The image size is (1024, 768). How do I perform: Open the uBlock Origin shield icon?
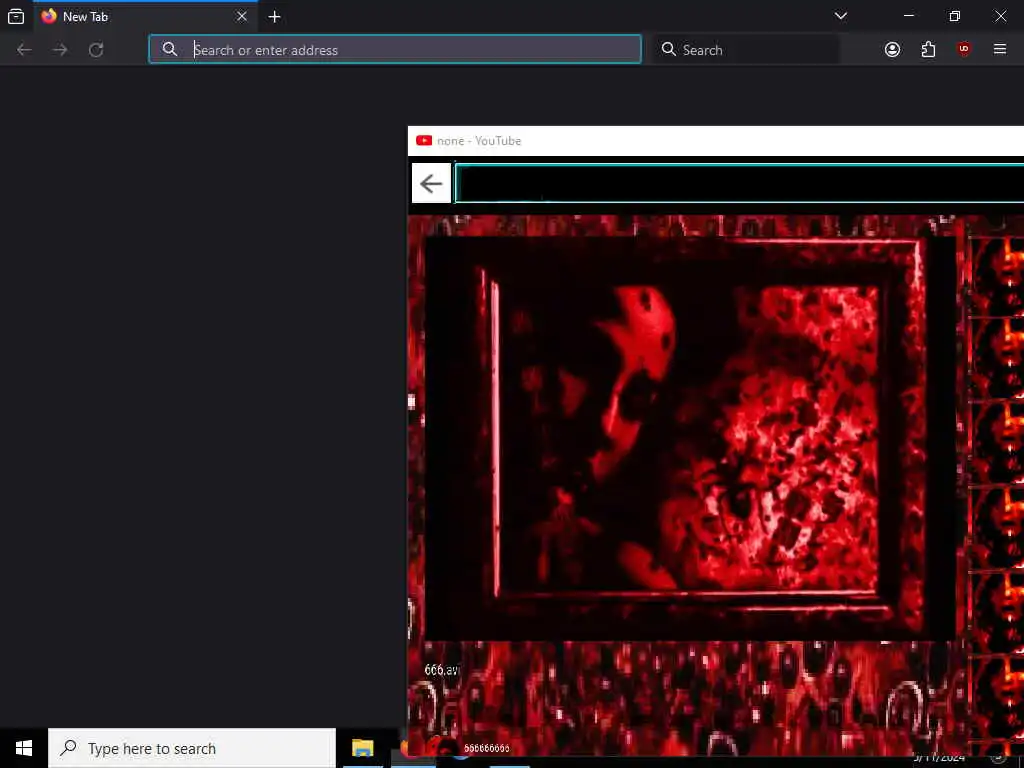pyautogui.click(x=964, y=49)
